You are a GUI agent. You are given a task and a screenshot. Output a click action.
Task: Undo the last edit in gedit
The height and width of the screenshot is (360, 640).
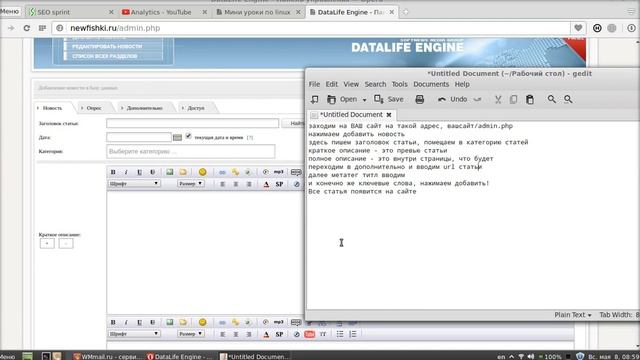coord(452,99)
